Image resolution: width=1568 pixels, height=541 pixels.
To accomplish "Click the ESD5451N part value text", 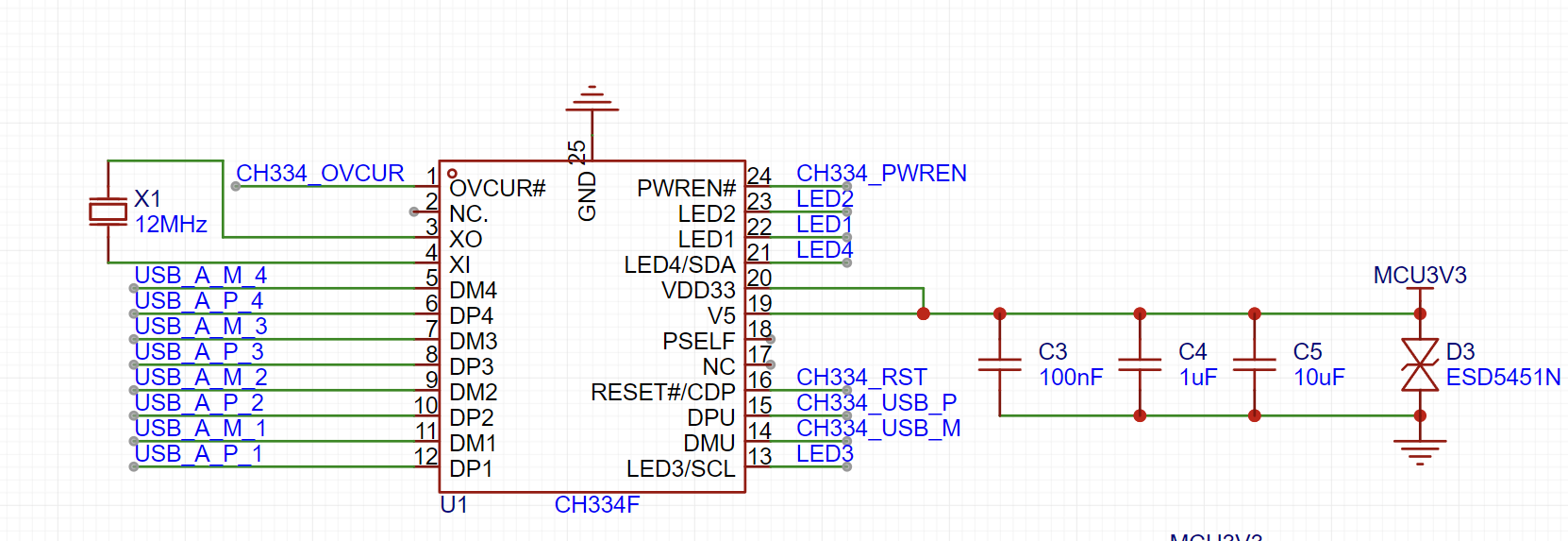I will pos(1503,378).
